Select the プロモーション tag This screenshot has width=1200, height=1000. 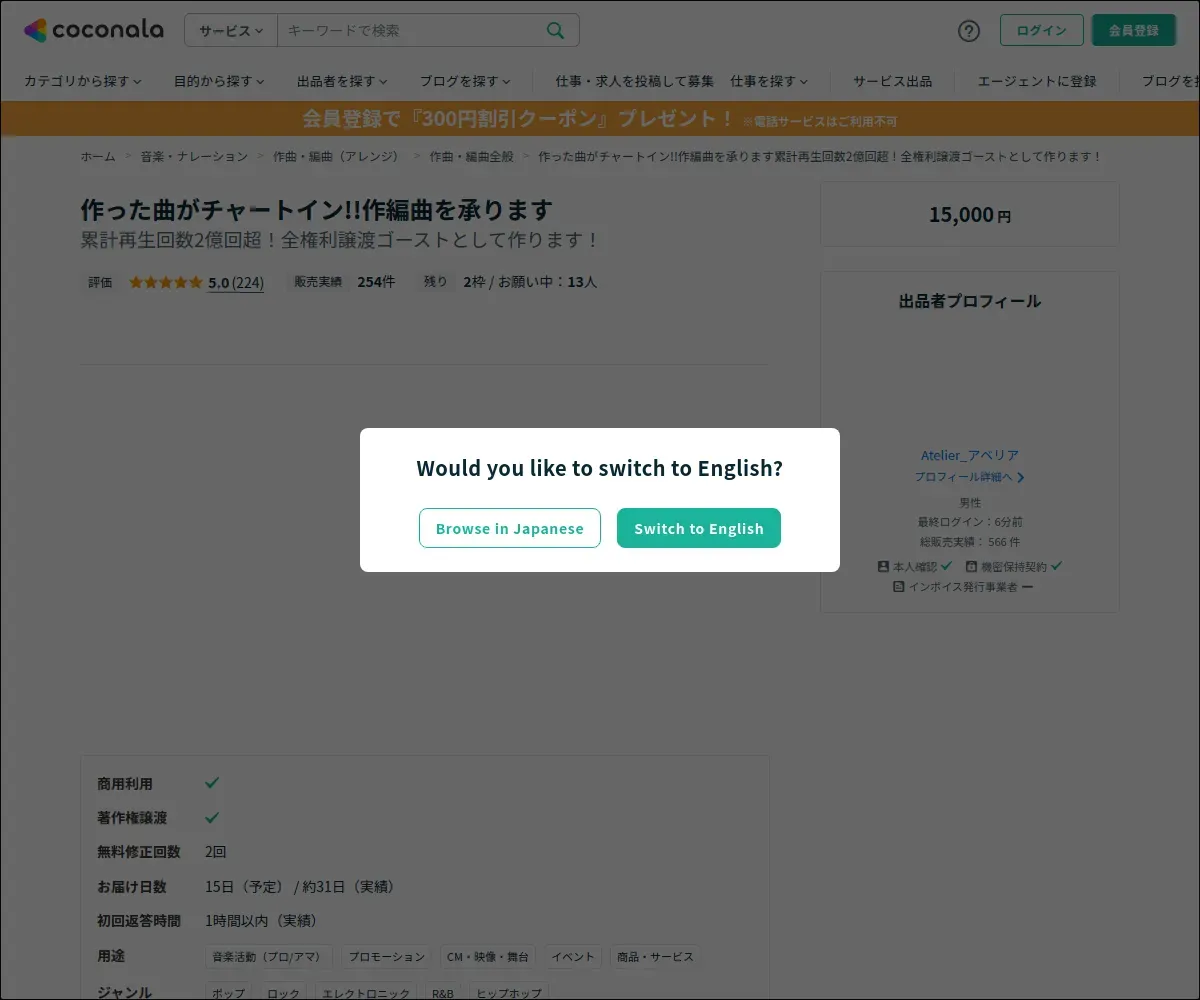tap(387, 956)
